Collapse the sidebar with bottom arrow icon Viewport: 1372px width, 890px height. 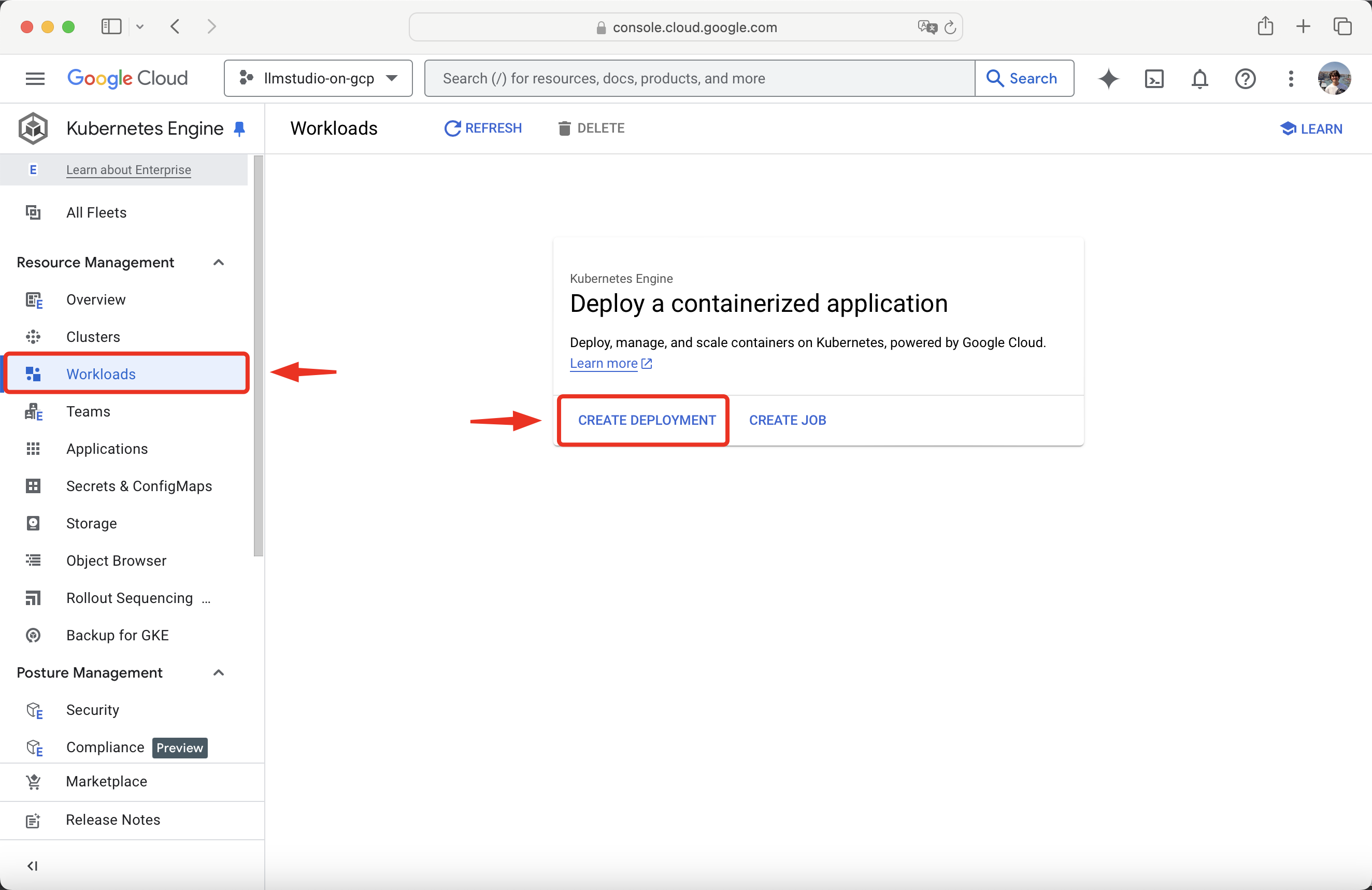point(33,865)
